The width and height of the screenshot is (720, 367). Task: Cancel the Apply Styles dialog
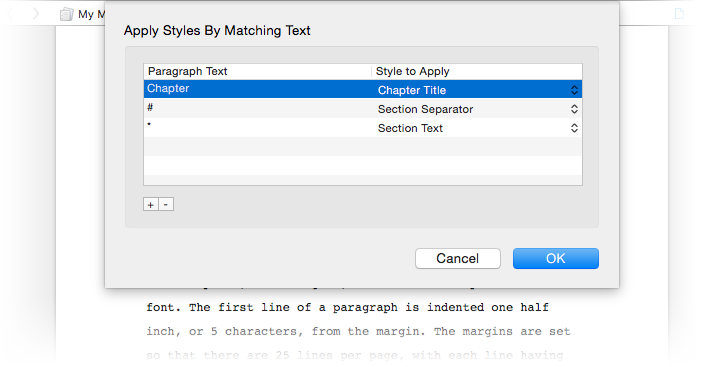tap(458, 259)
